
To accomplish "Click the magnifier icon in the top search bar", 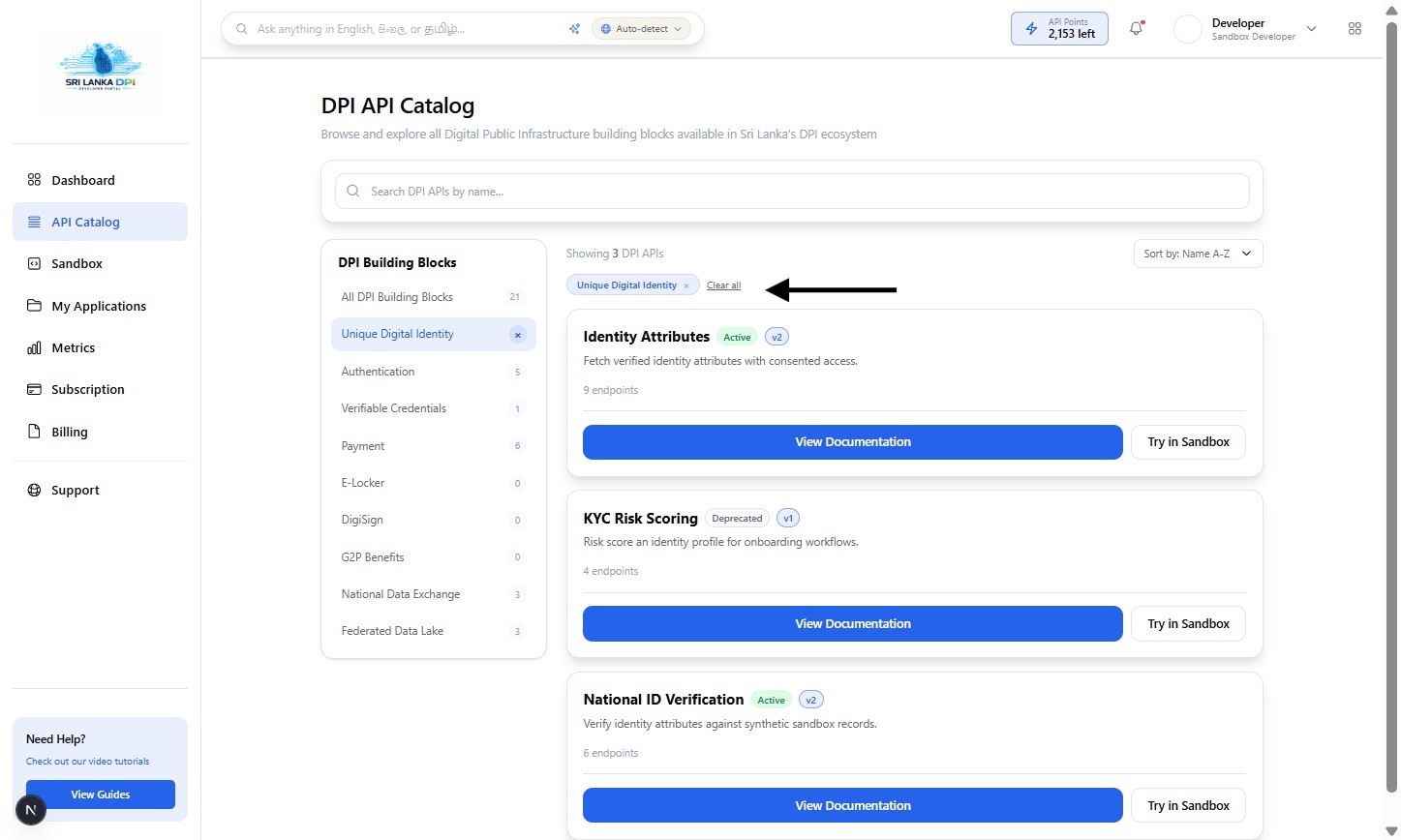I will pos(242,29).
